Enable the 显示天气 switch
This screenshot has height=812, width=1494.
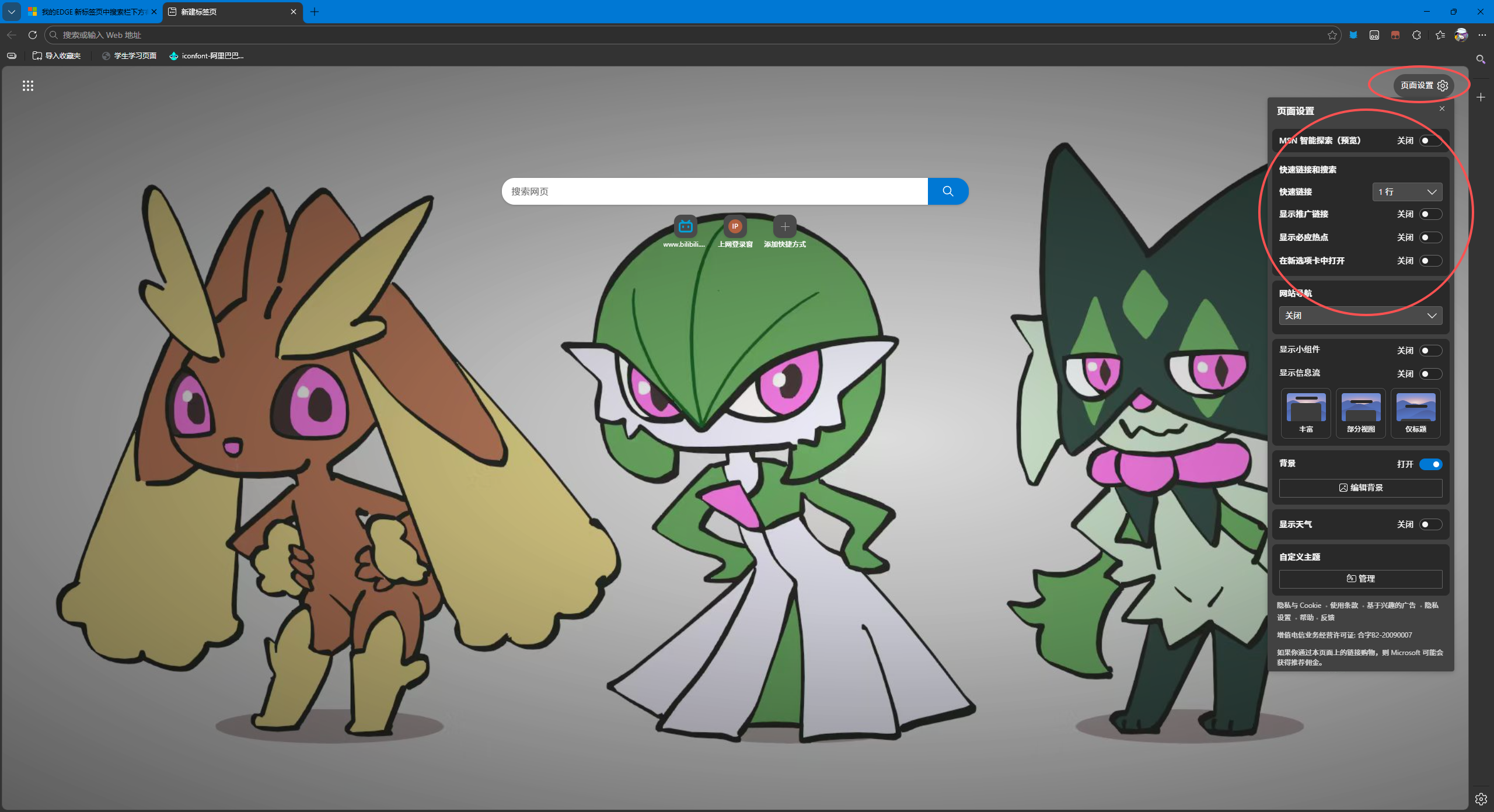tap(1430, 524)
